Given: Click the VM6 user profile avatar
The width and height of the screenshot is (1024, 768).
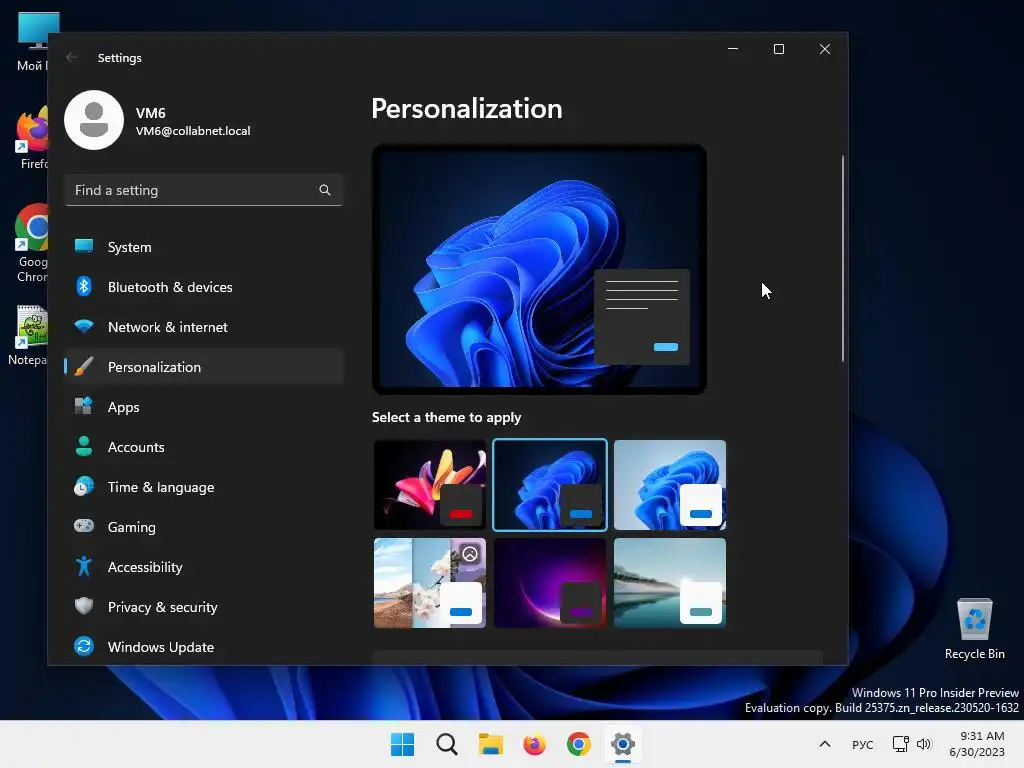Looking at the screenshot, I should pyautogui.click(x=94, y=120).
